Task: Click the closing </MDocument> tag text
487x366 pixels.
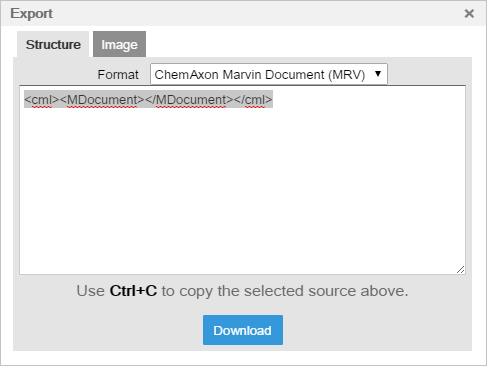Action: point(189,100)
